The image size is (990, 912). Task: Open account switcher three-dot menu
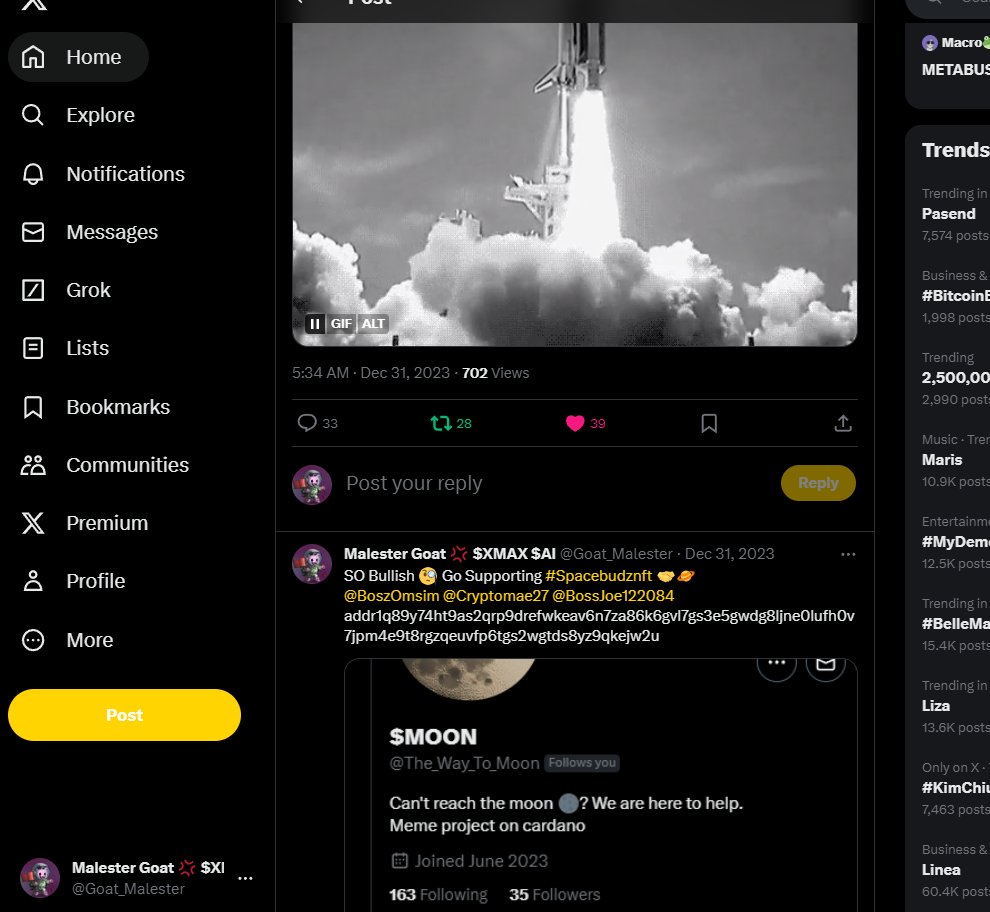tap(246, 878)
